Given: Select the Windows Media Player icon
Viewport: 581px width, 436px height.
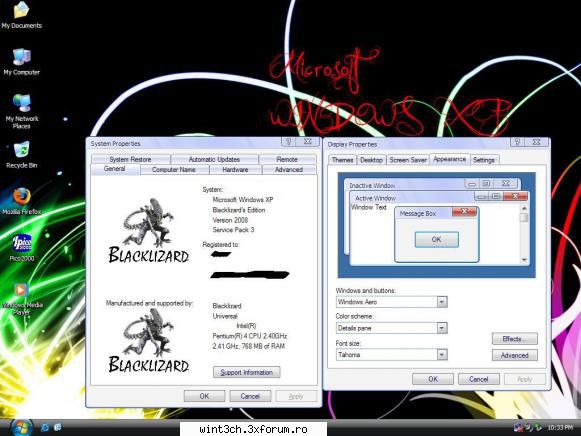Looking at the screenshot, I should [21, 299].
